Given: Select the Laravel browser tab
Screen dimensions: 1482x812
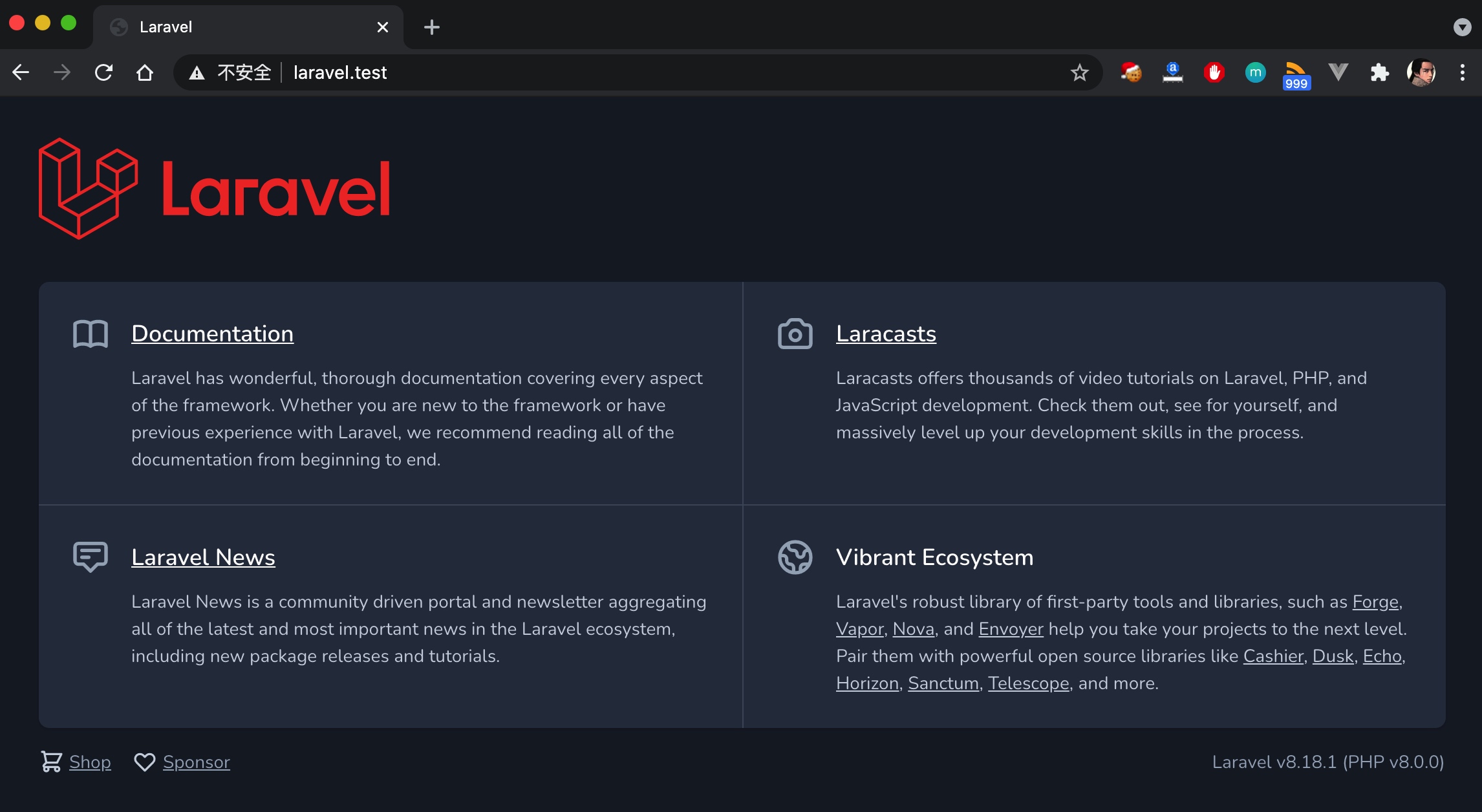Looking at the screenshot, I should click(x=248, y=27).
